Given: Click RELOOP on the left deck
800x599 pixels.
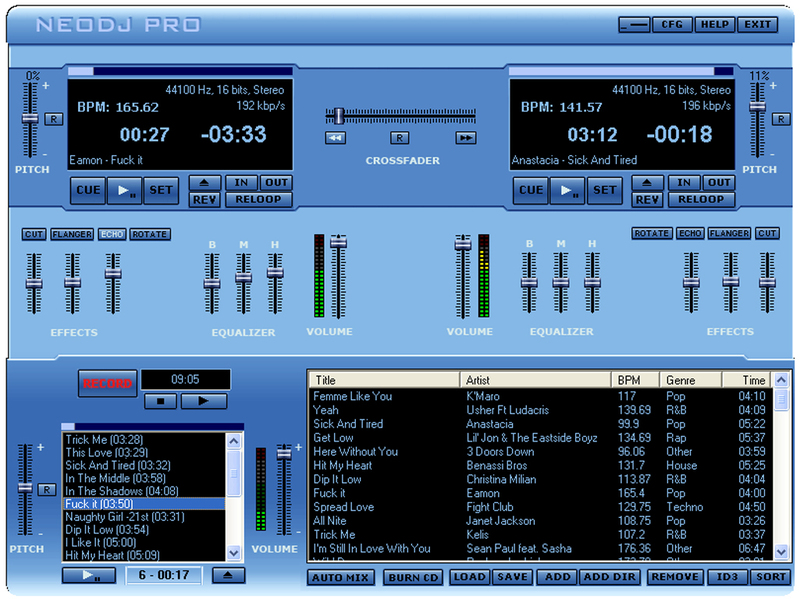Looking at the screenshot, I should pos(258,200).
